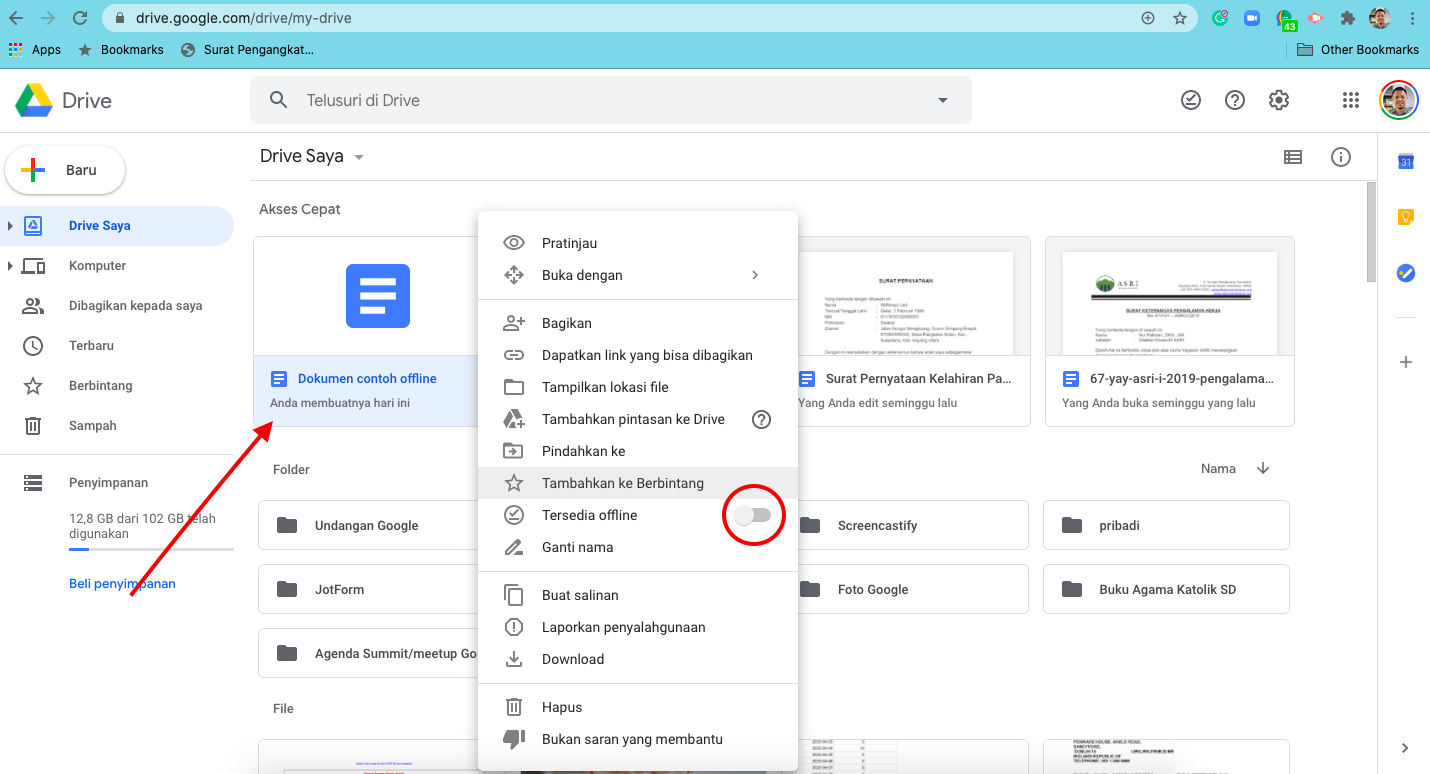The image size is (1430, 774).
Task: Select Dapatkan link yang bisa dibagikan
Action: pyautogui.click(x=638, y=355)
